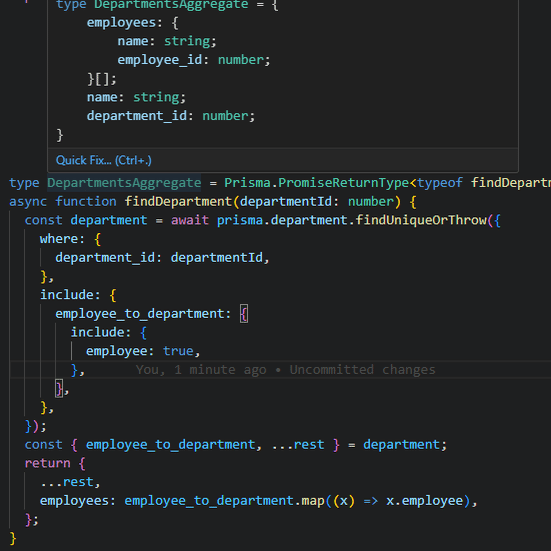This screenshot has width=551, height=551.
Task: Click 'employees: {' in hover popup
Action: (133, 23)
